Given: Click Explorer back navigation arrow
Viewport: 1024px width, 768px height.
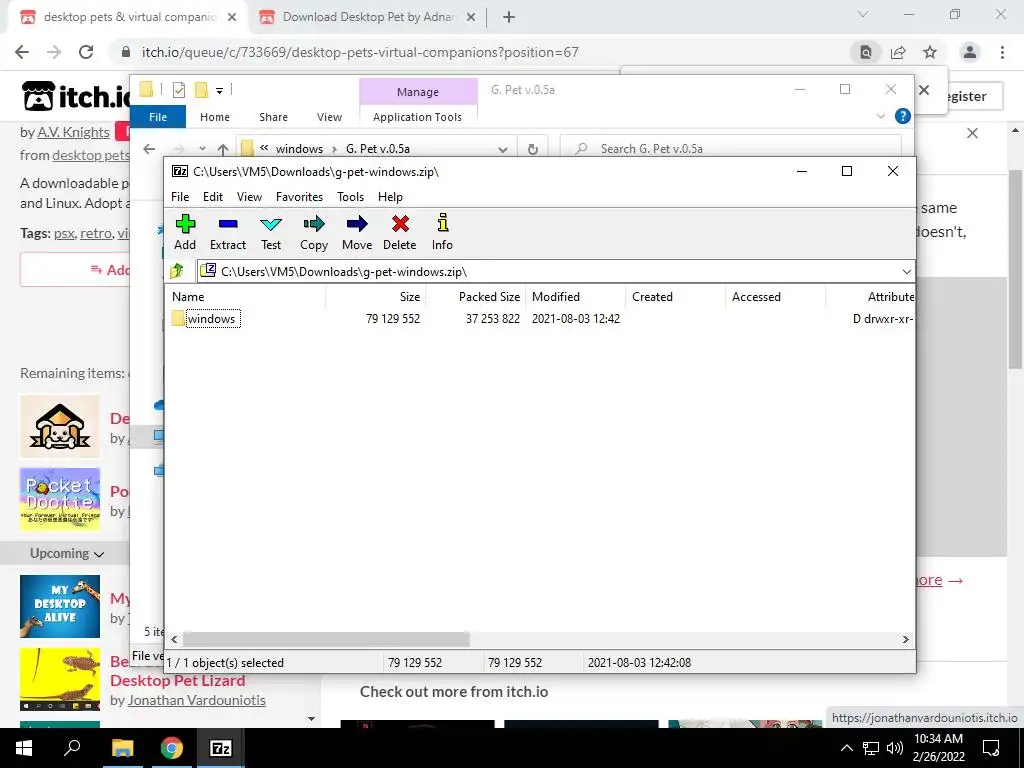Looking at the screenshot, I should coord(150,149).
